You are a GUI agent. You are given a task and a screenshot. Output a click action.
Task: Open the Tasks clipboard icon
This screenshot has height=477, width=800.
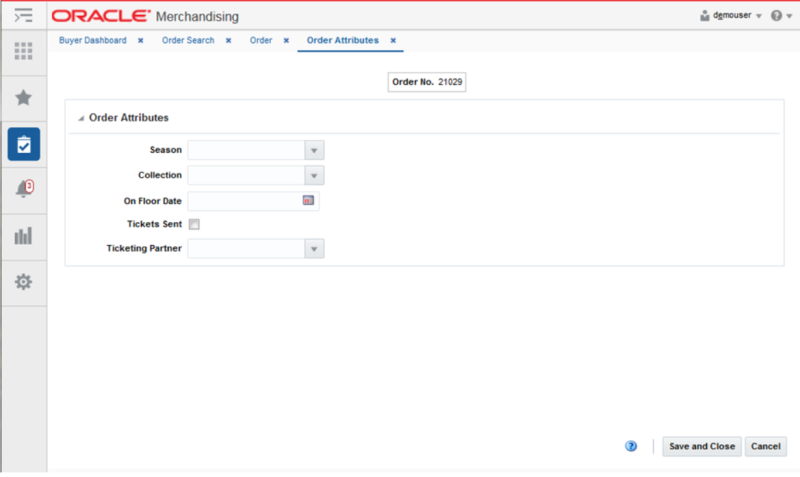(x=24, y=144)
